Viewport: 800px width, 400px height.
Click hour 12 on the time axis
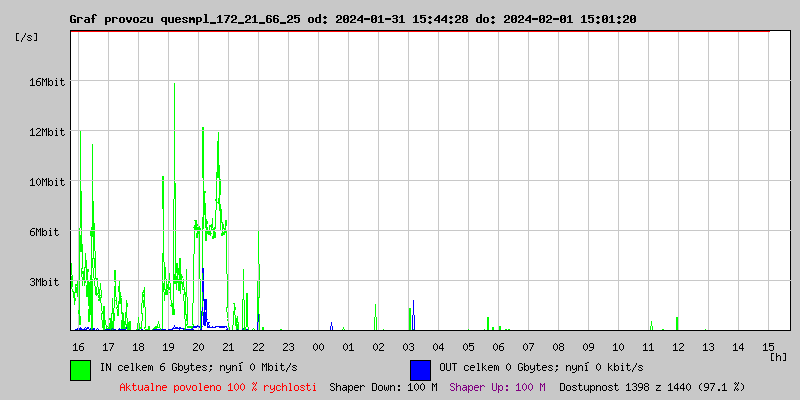[678, 346]
